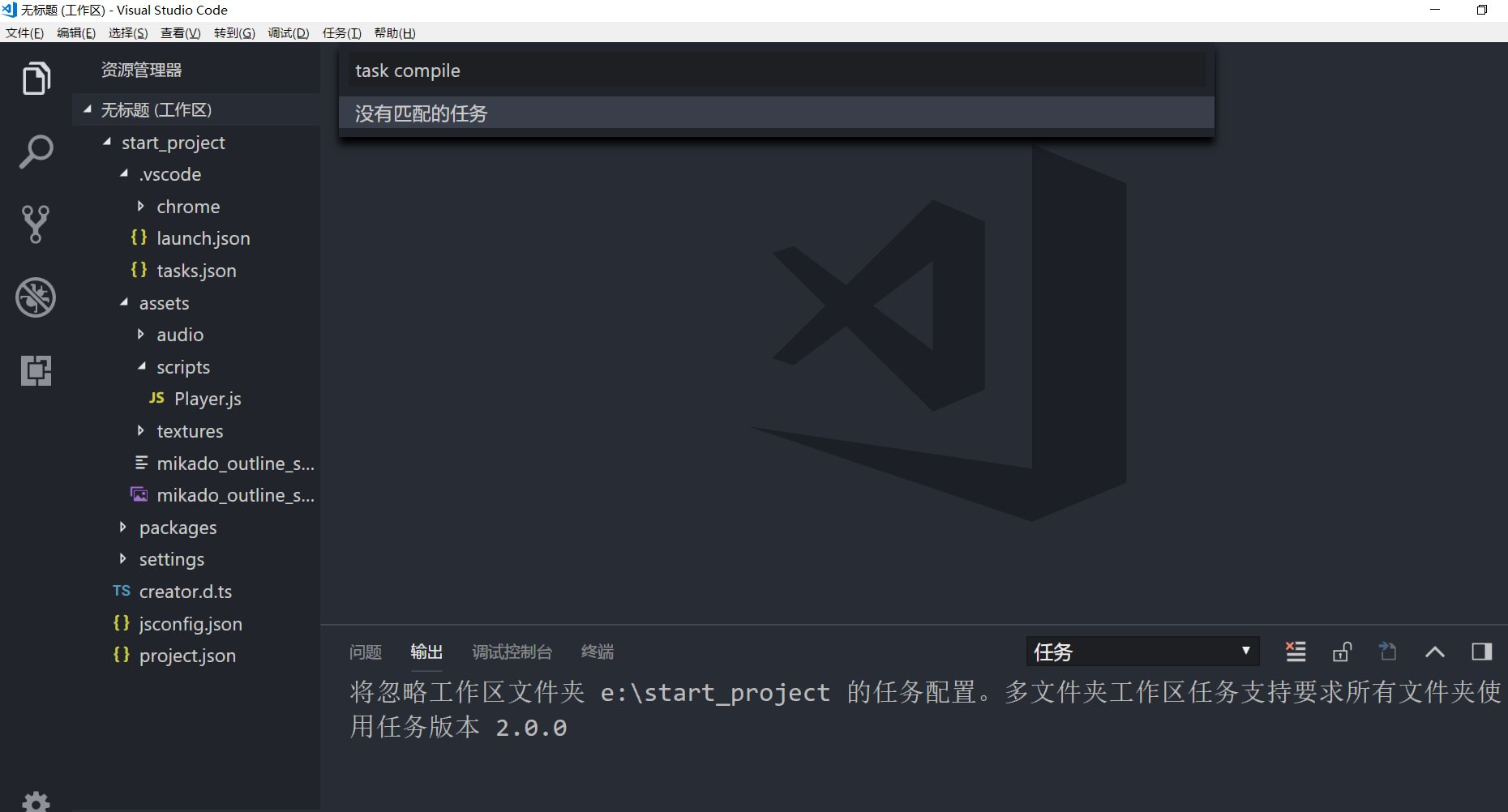Expand the packages folder
Viewport: 1508px width, 812px height.
coord(196,528)
